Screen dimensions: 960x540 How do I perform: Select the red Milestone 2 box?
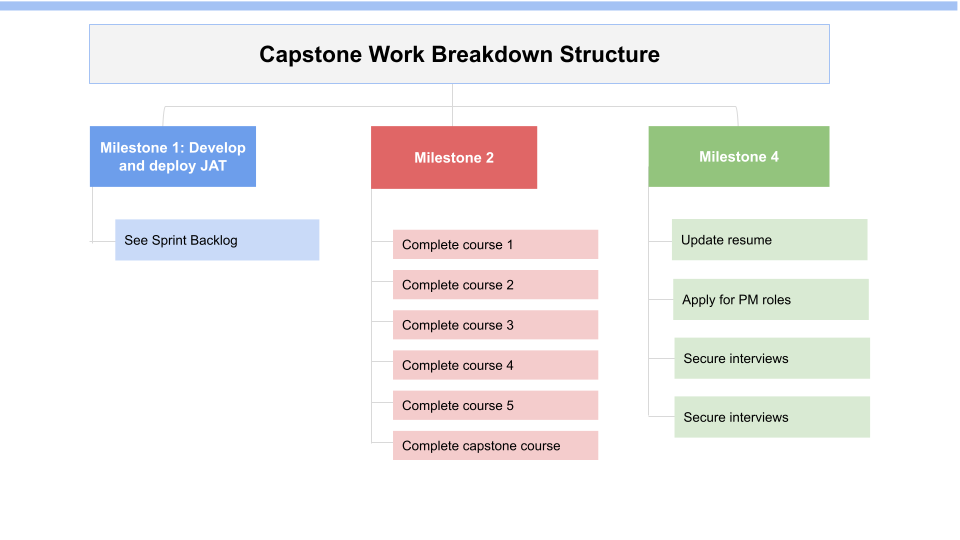point(454,157)
